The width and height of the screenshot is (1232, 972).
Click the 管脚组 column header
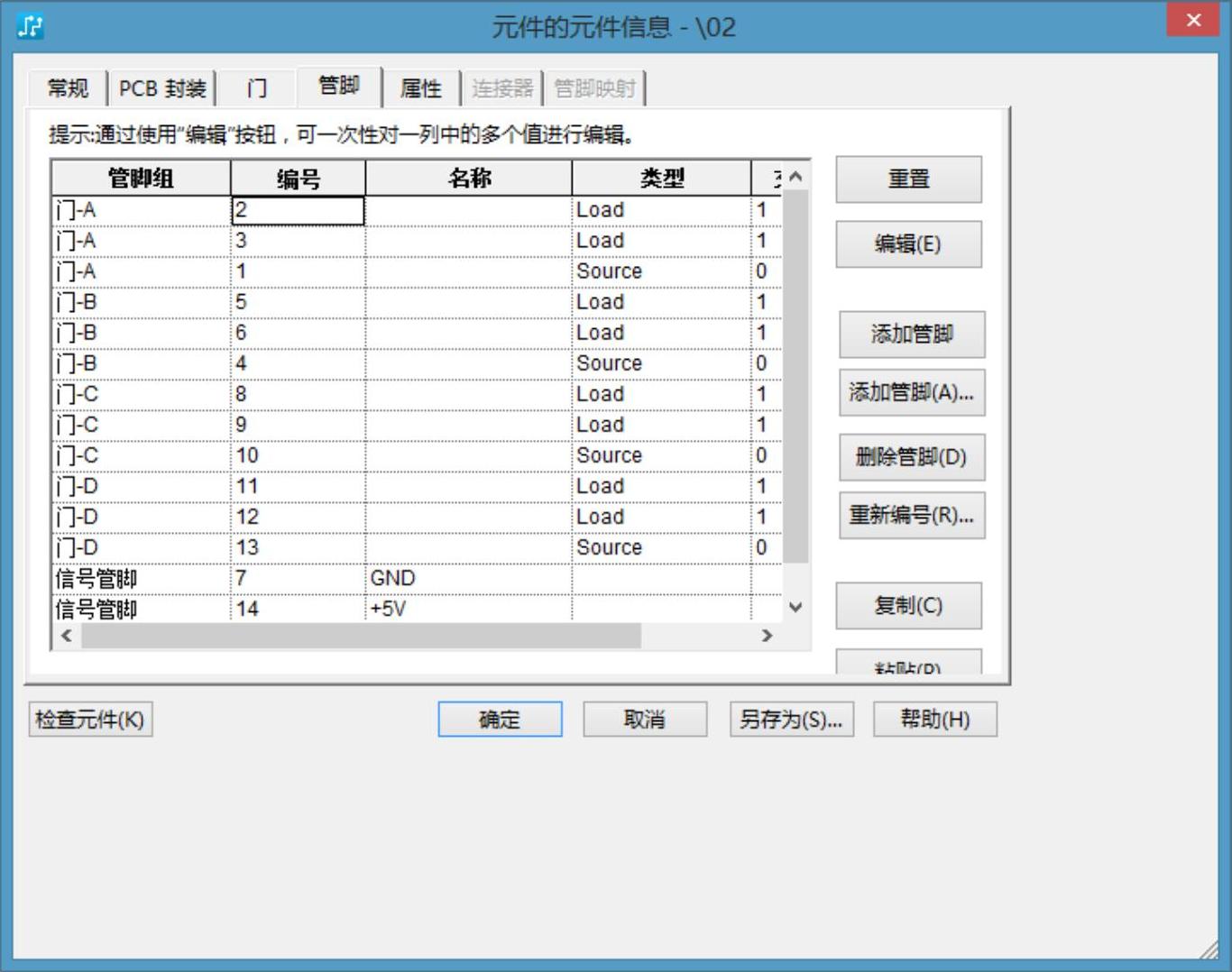pyautogui.click(x=141, y=178)
